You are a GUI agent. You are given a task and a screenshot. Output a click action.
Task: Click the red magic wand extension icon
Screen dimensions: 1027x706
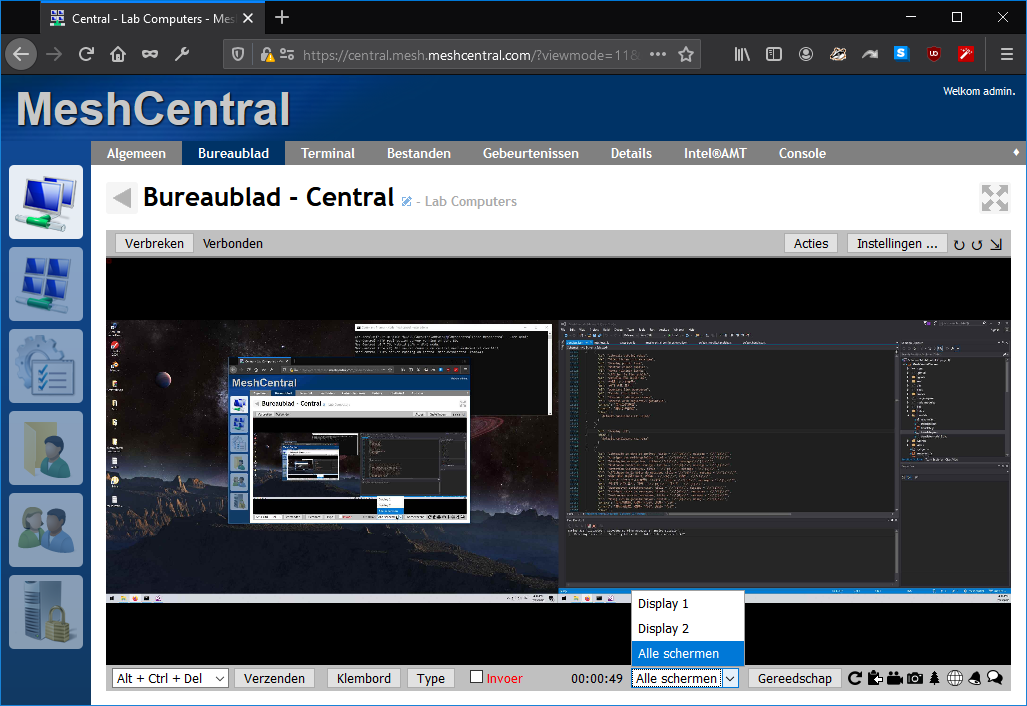pyautogui.click(x=966, y=54)
